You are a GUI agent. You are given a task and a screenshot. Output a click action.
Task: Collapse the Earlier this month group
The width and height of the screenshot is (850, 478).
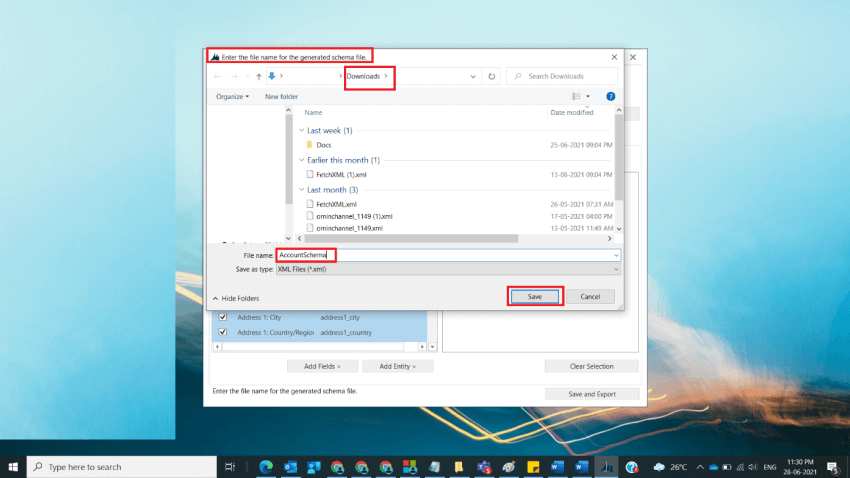[x=302, y=160]
